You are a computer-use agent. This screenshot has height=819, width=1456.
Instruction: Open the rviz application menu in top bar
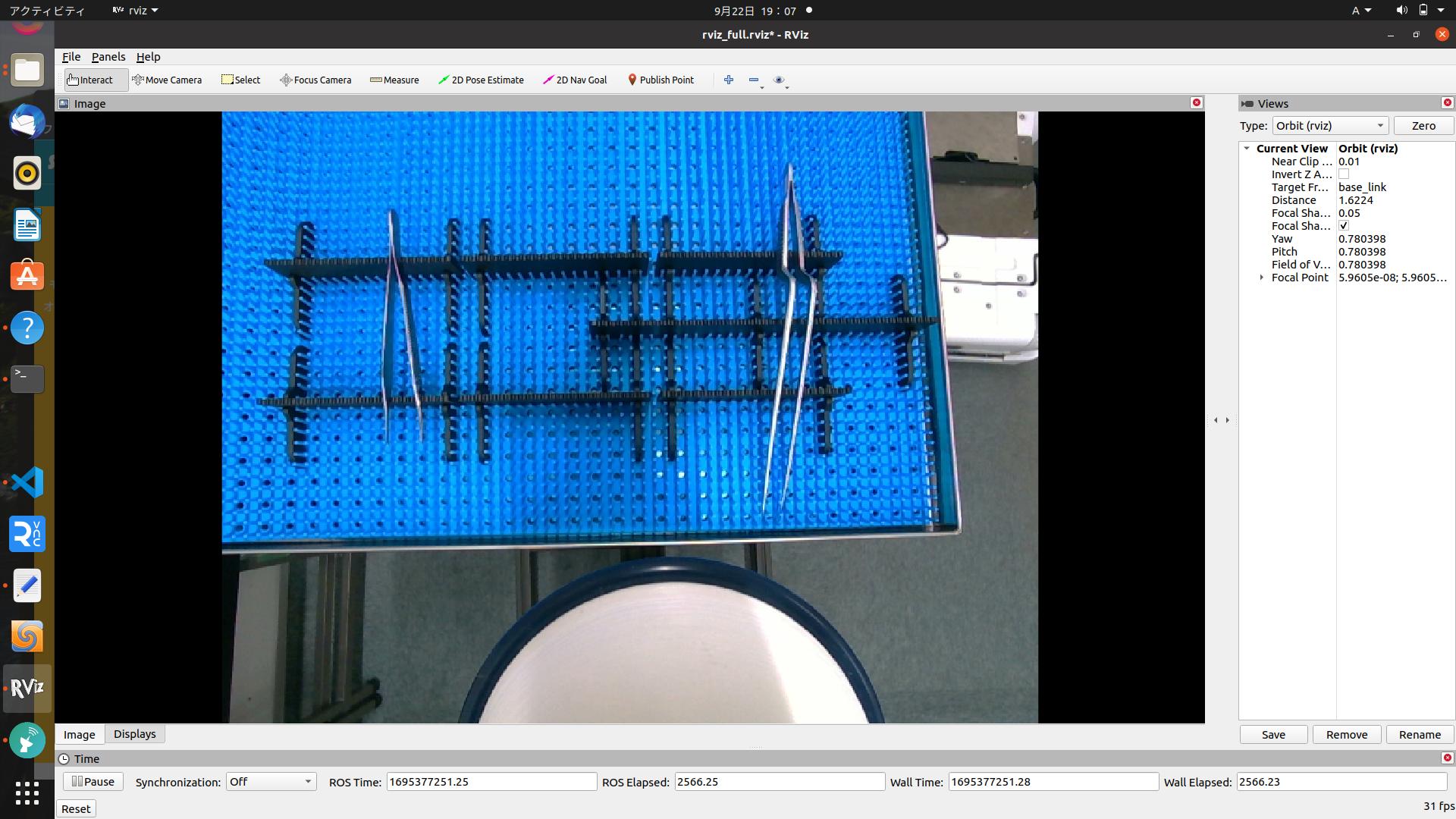(135, 11)
